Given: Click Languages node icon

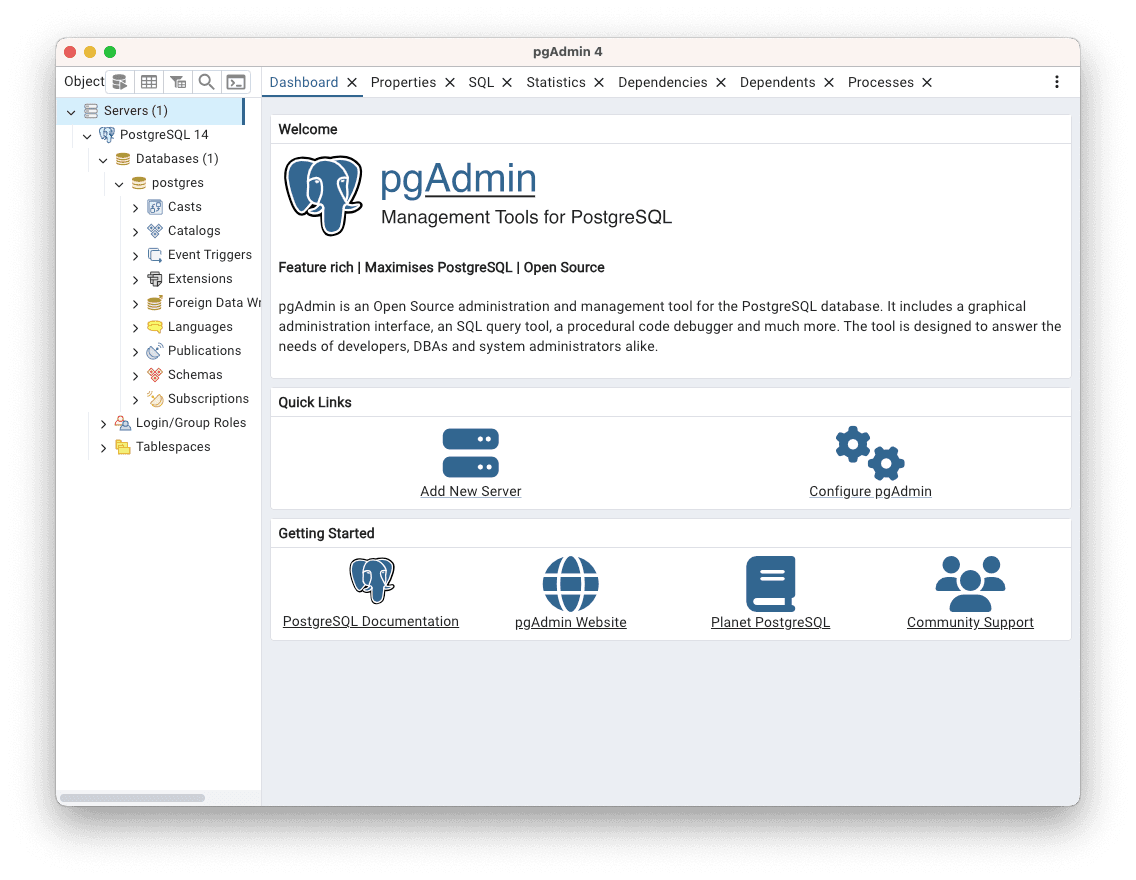Looking at the screenshot, I should coord(155,327).
